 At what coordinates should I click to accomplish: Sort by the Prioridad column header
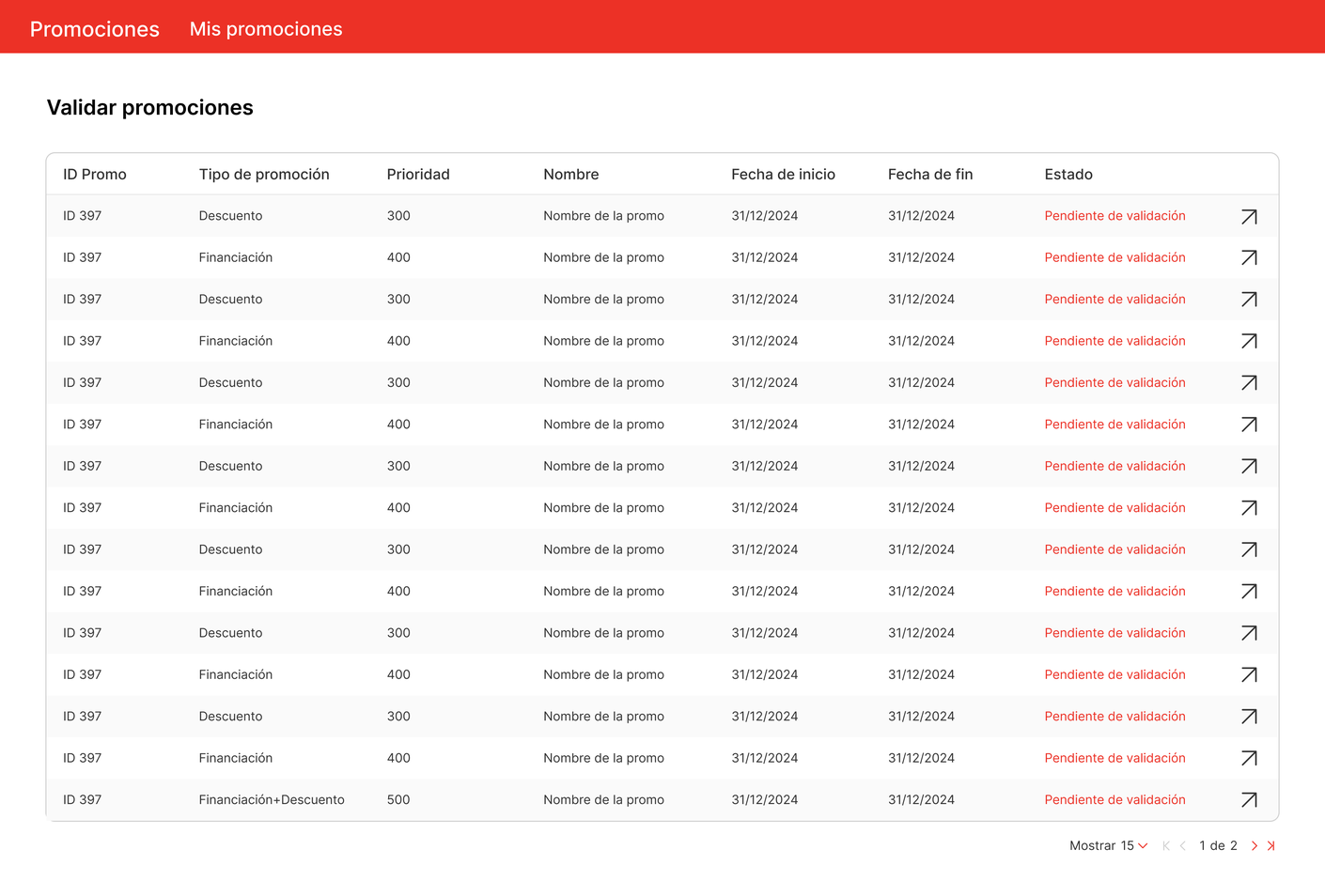[x=418, y=175]
